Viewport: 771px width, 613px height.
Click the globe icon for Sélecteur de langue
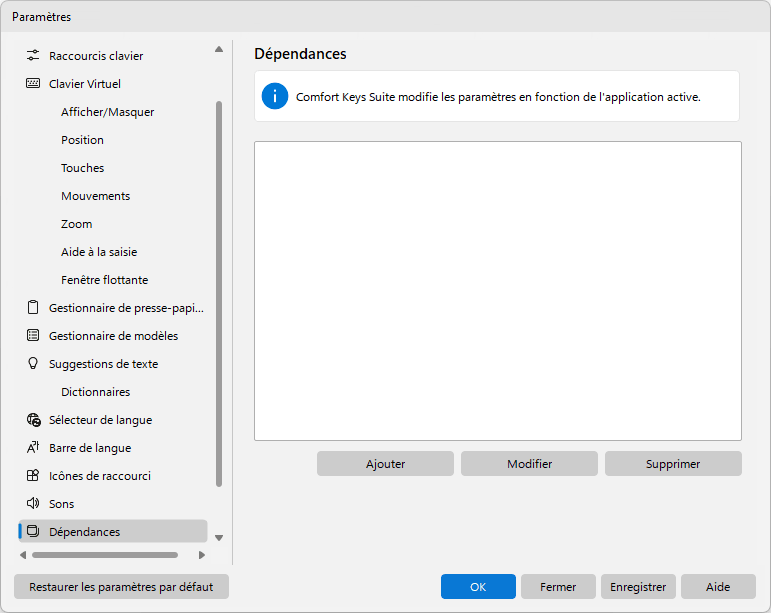coord(33,420)
